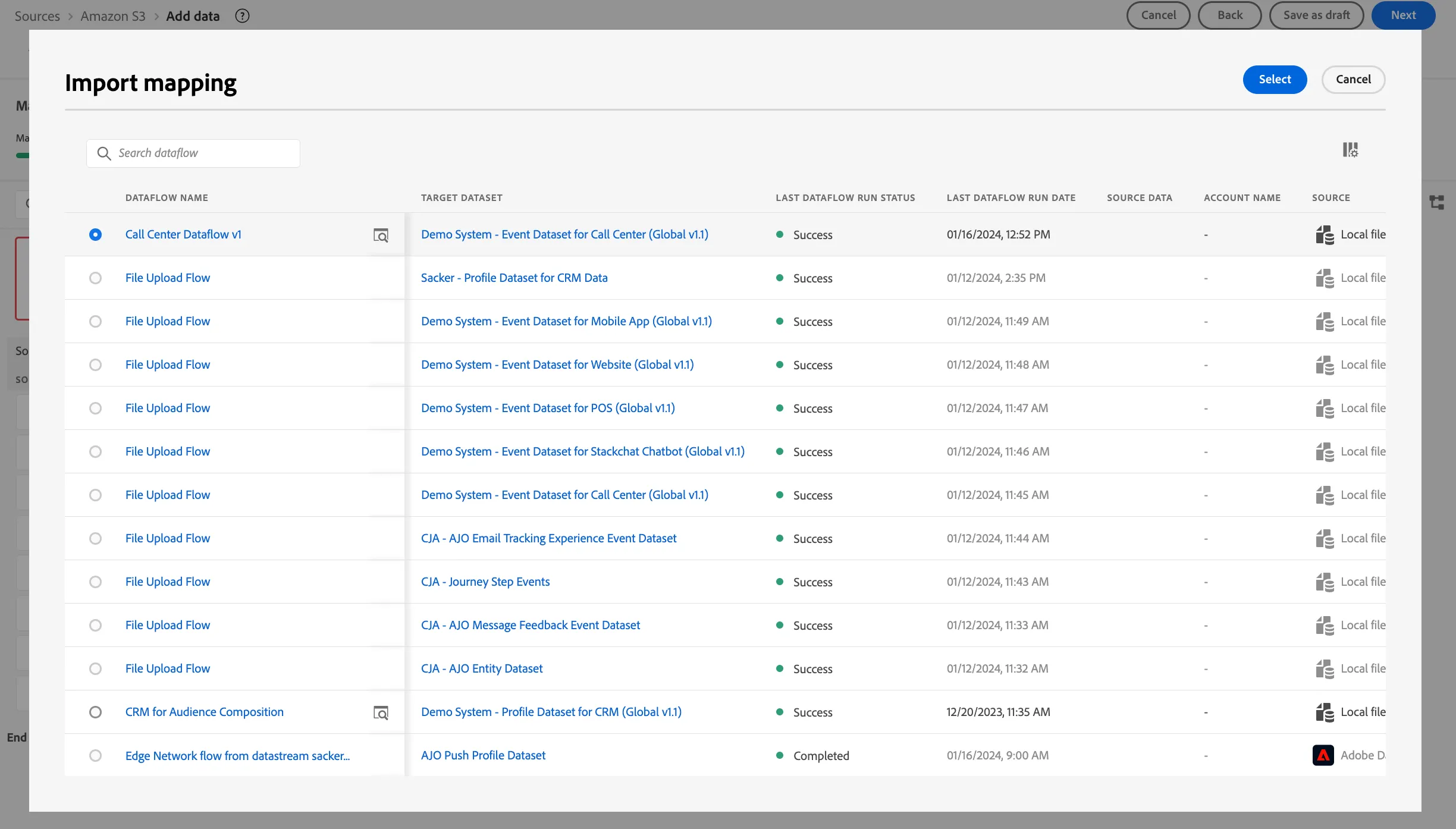Select radio for Edge Network flow row
The height and width of the screenshot is (829, 1456).
pos(95,755)
